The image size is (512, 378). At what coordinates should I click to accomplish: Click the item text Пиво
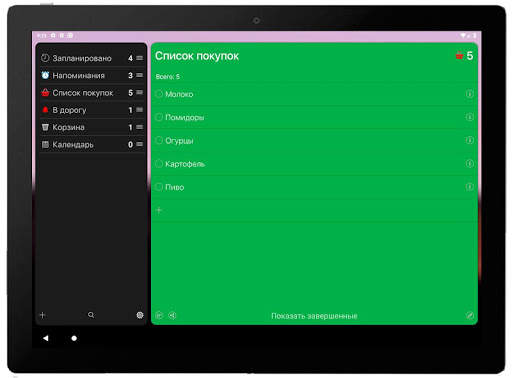point(175,187)
